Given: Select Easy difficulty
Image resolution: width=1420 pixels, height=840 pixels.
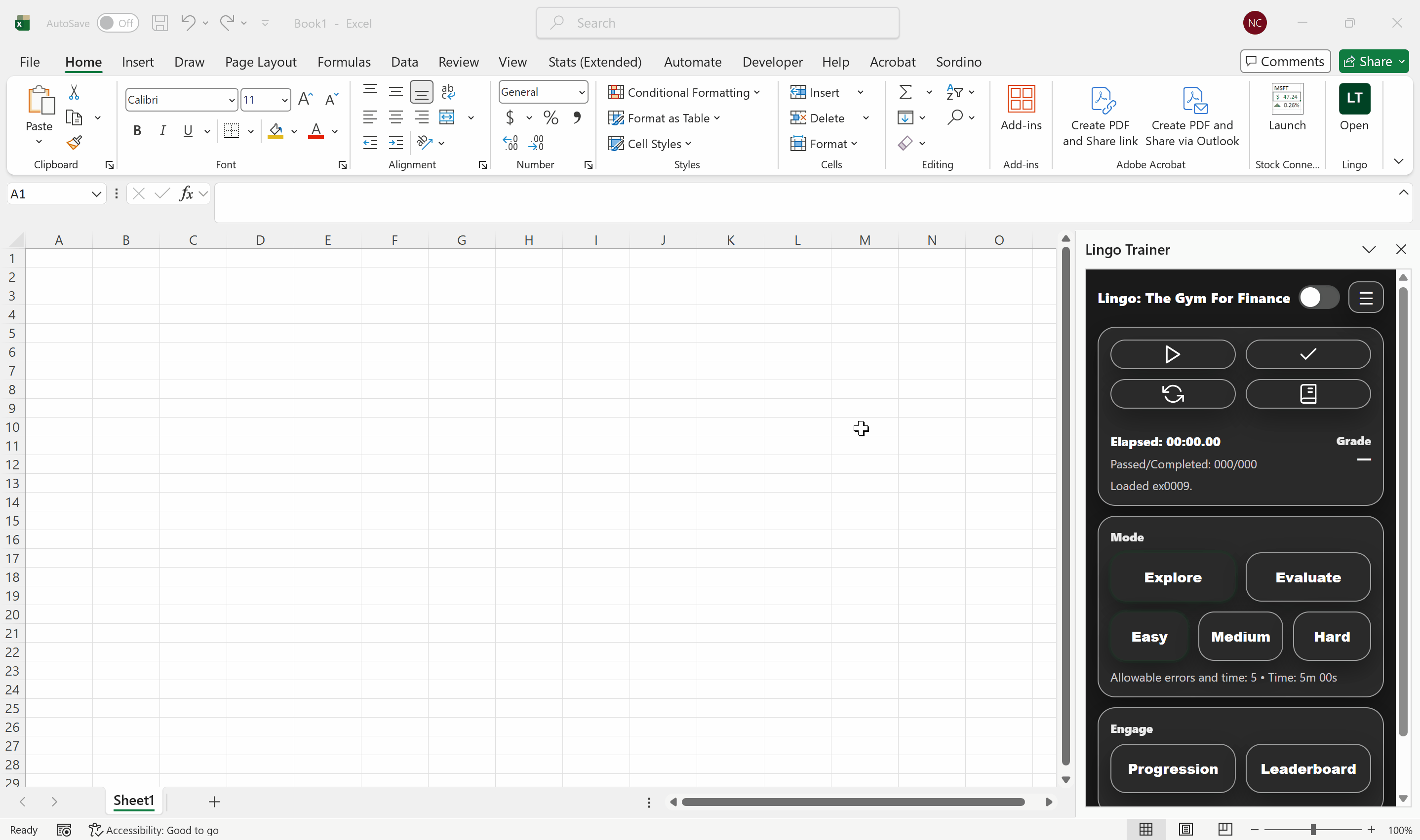Looking at the screenshot, I should click(1149, 636).
